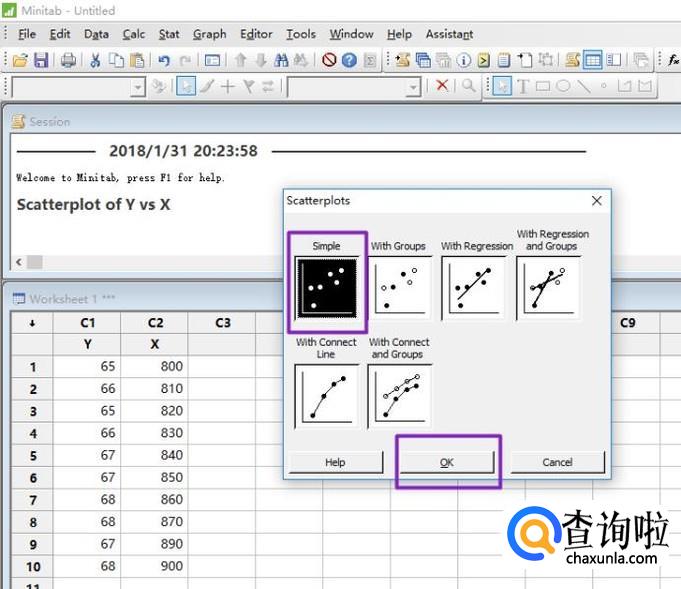The image size is (681, 589).
Task: Open the Editor menu
Action: (256, 34)
